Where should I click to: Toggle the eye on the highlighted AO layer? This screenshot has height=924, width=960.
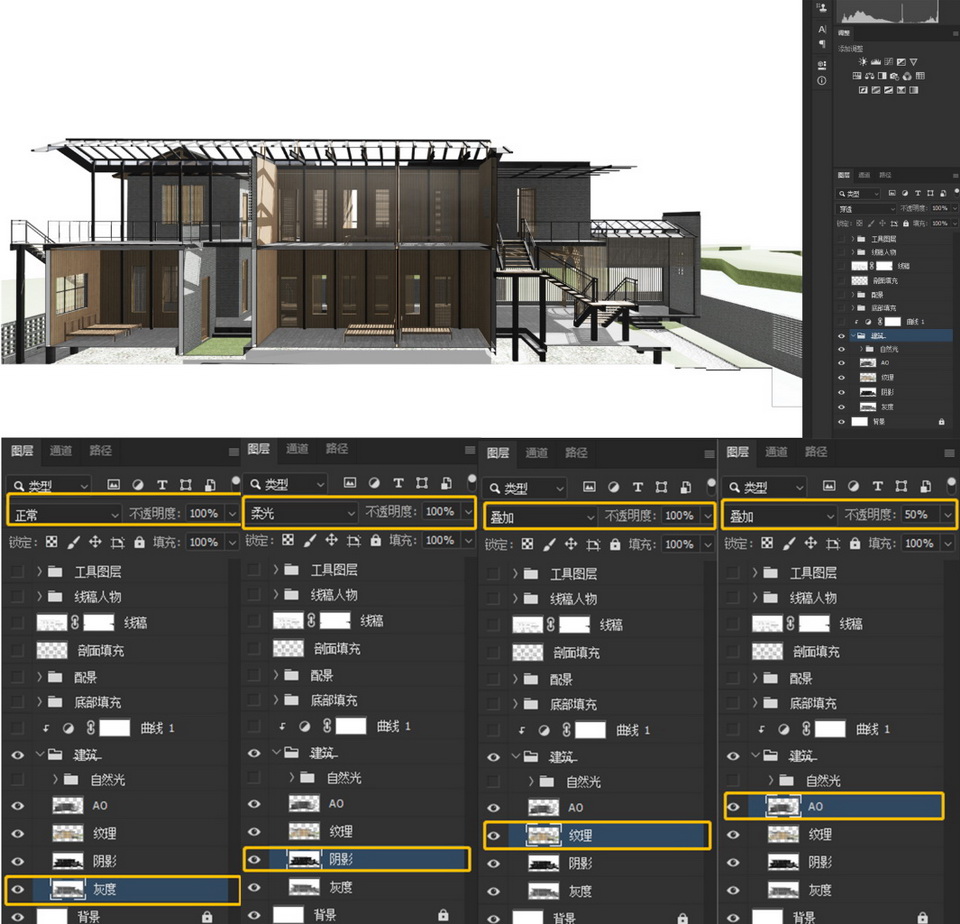coord(734,805)
